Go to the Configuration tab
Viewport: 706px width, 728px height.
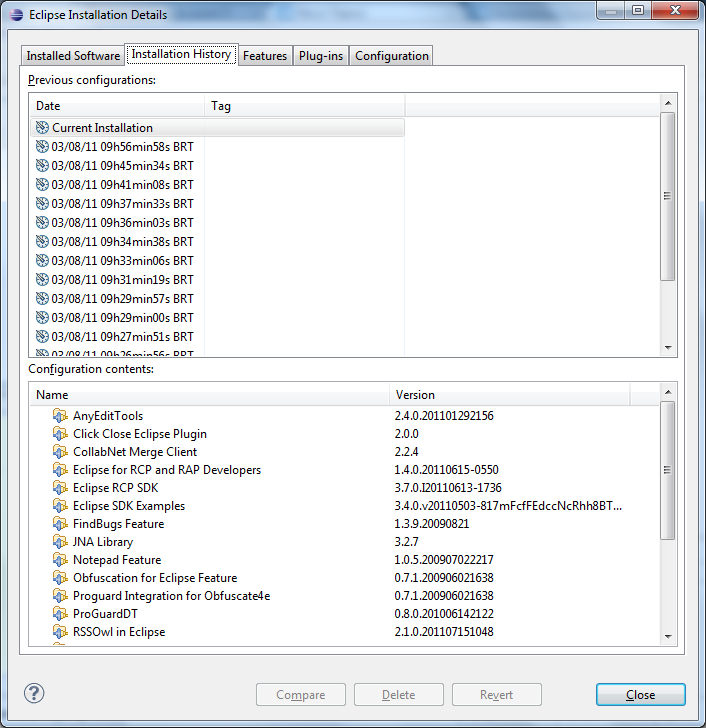pyautogui.click(x=391, y=56)
